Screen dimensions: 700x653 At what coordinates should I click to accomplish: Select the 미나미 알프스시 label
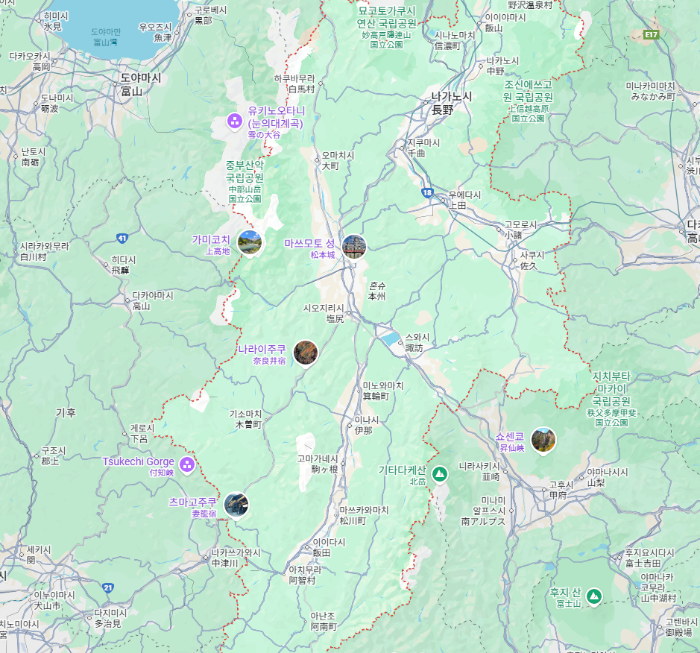(x=483, y=511)
